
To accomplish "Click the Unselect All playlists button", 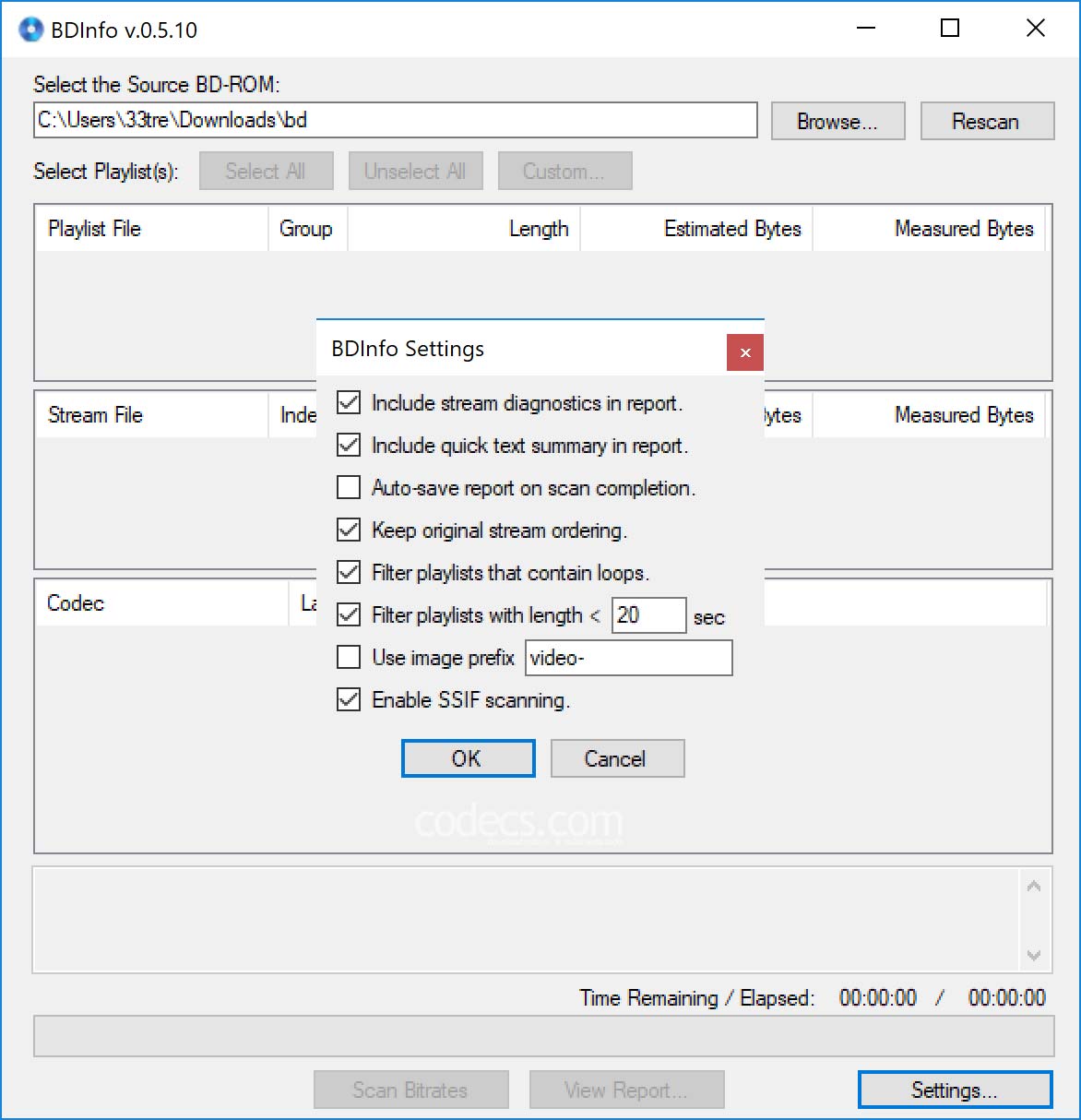I will (416, 171).
